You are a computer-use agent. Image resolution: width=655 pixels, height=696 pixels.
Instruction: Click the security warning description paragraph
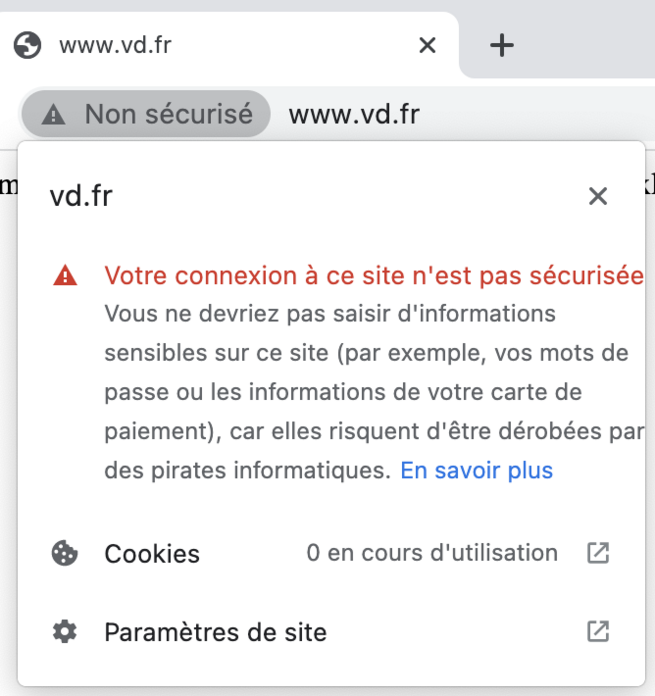pos(374,392)
